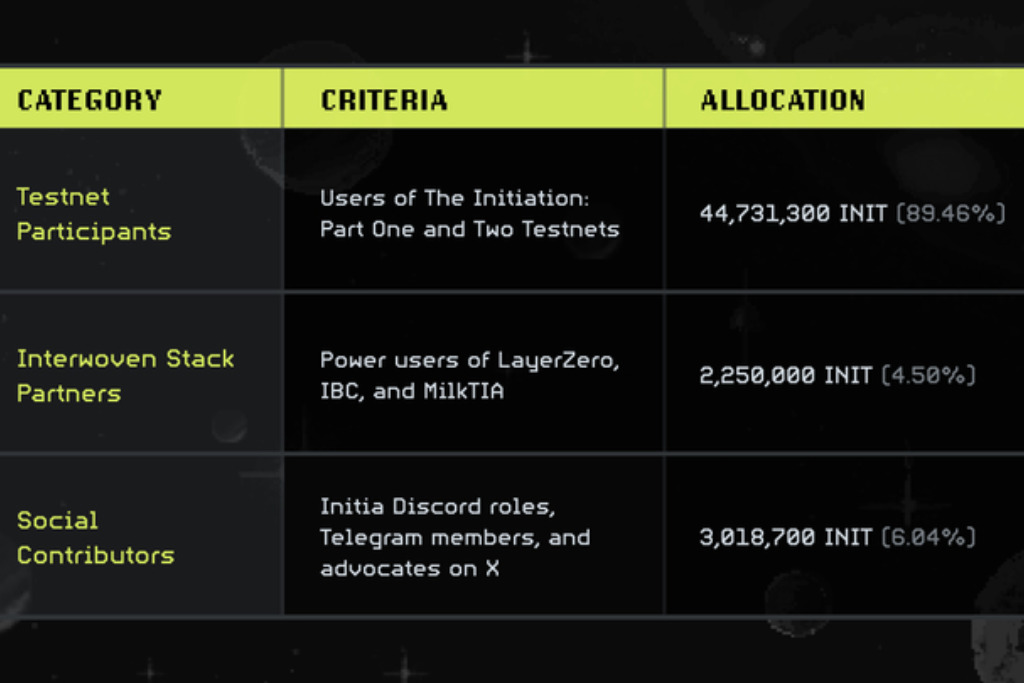Click the 'advocates on X' text line
This screenshot has height=683, width=1024.
[409, 569]
